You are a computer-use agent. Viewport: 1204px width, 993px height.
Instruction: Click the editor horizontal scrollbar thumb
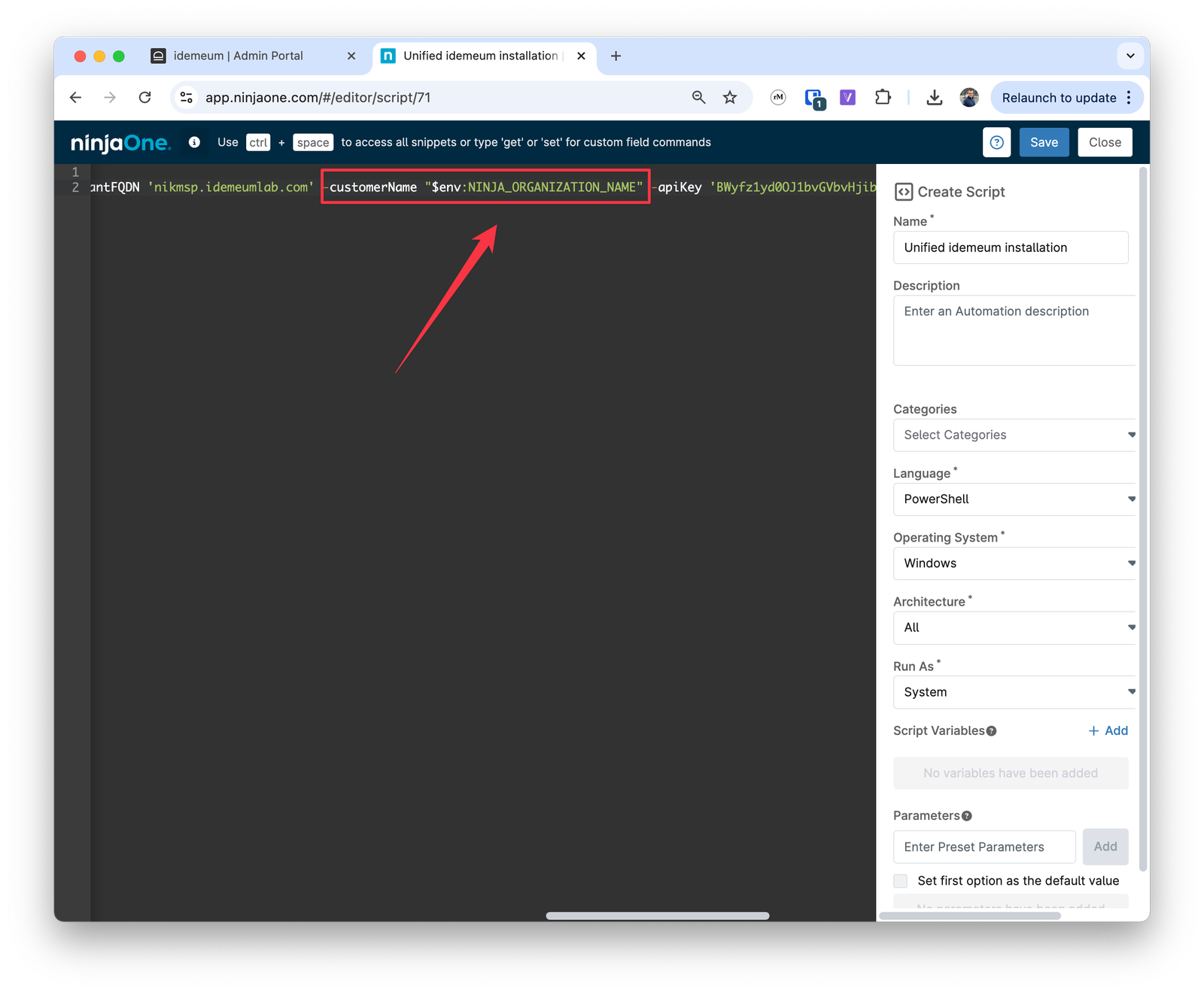click(658, 916)
